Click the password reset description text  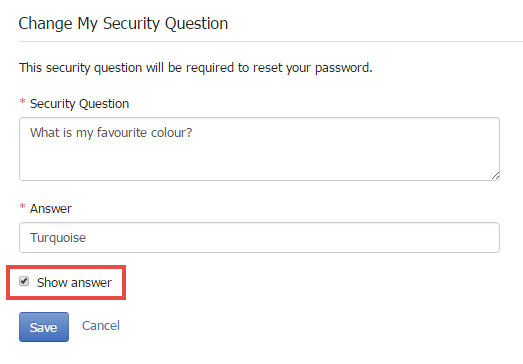195,68
